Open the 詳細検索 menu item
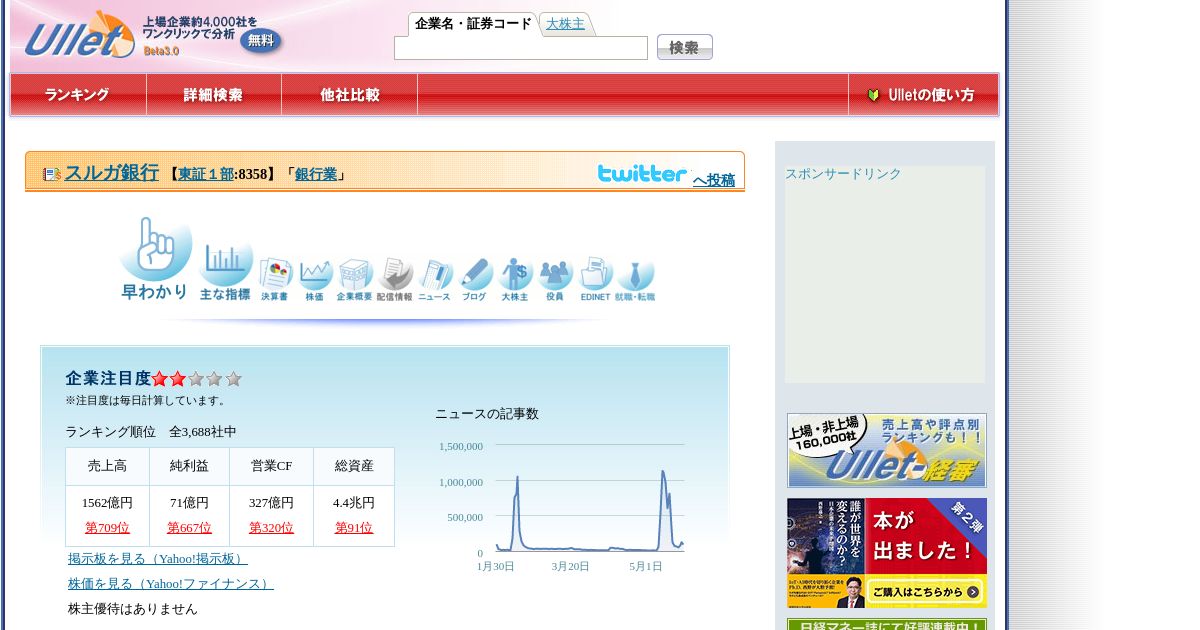Viewport: 1200px width, 630px height. [213, 95]
